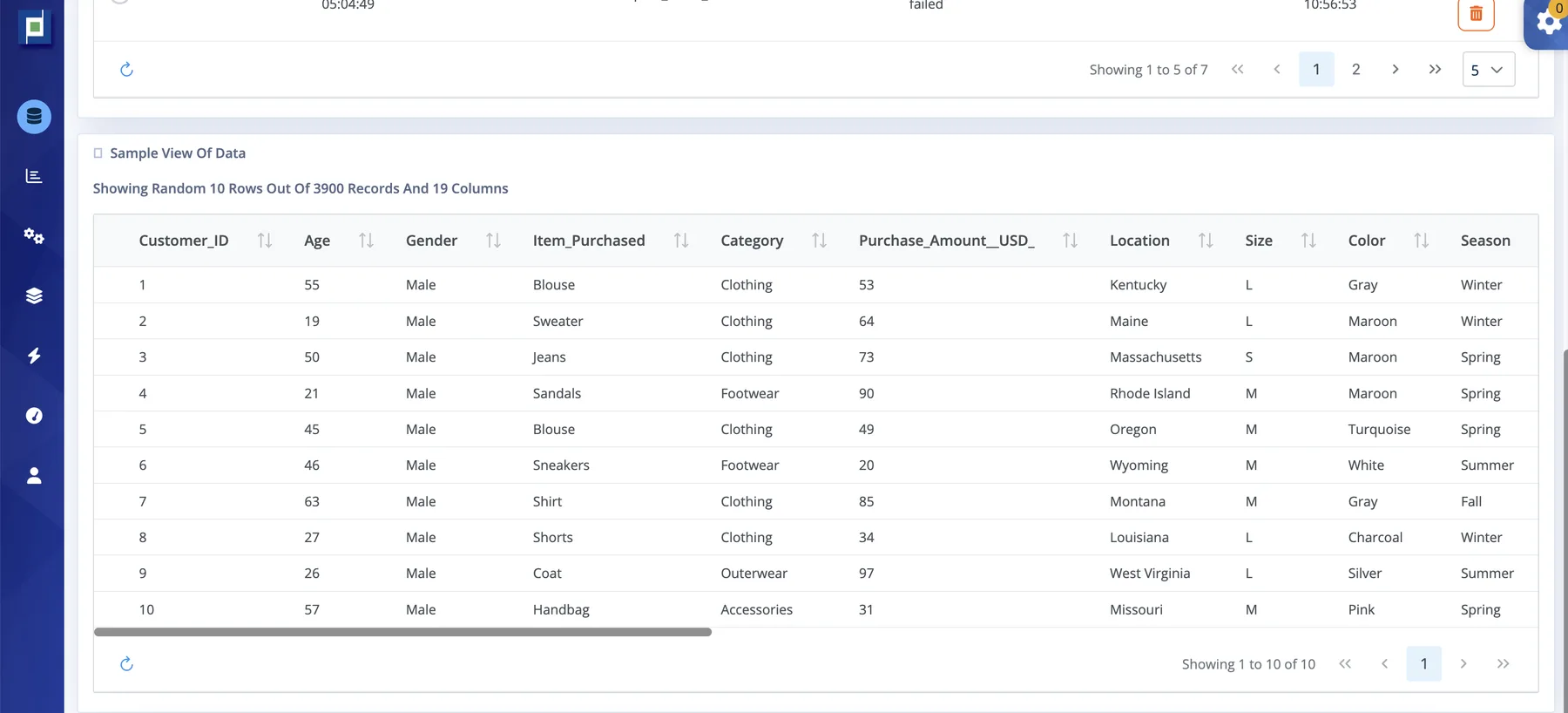Open rows-per-page dropdown showing 5

tap(1488, 70)
